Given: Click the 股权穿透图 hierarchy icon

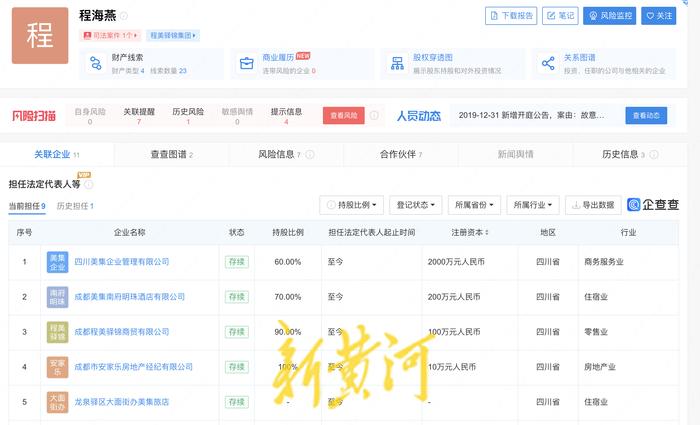Looking at the screenshot, I should click(397, 63).
